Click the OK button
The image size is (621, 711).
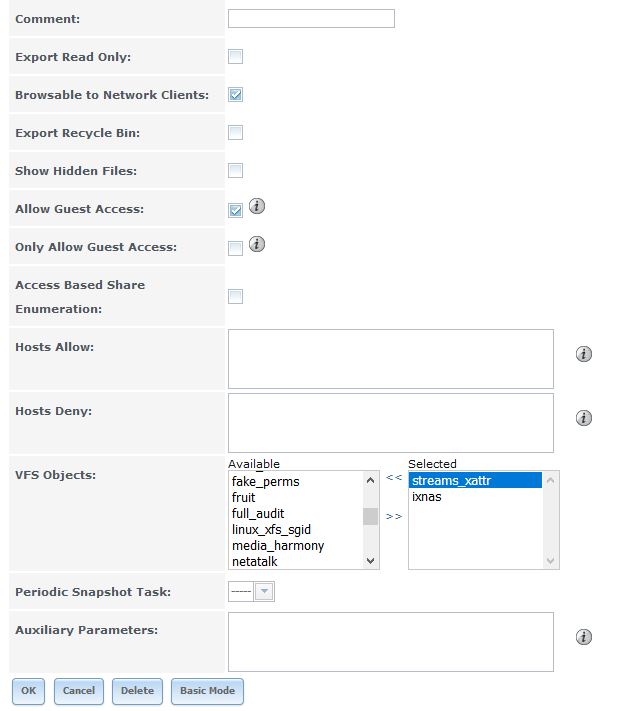coord(28,691)
